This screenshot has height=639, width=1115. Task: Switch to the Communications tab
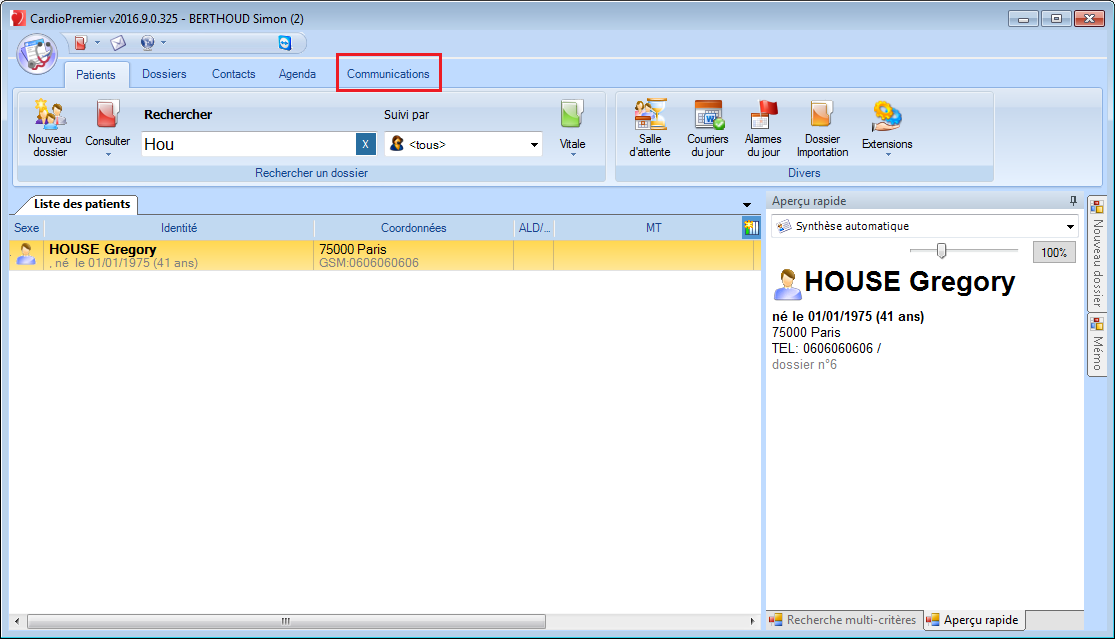point(388,74)
